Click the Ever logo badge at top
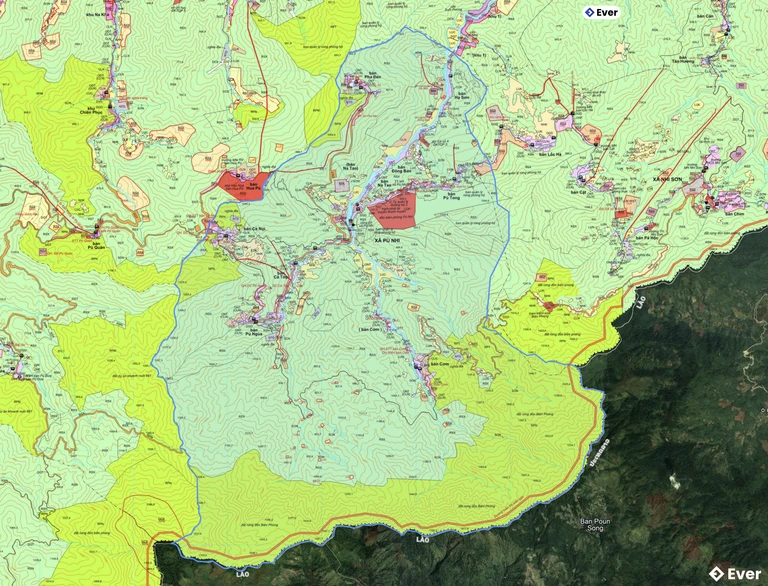Screen dimensions: 768x586 tap(601, 13)
